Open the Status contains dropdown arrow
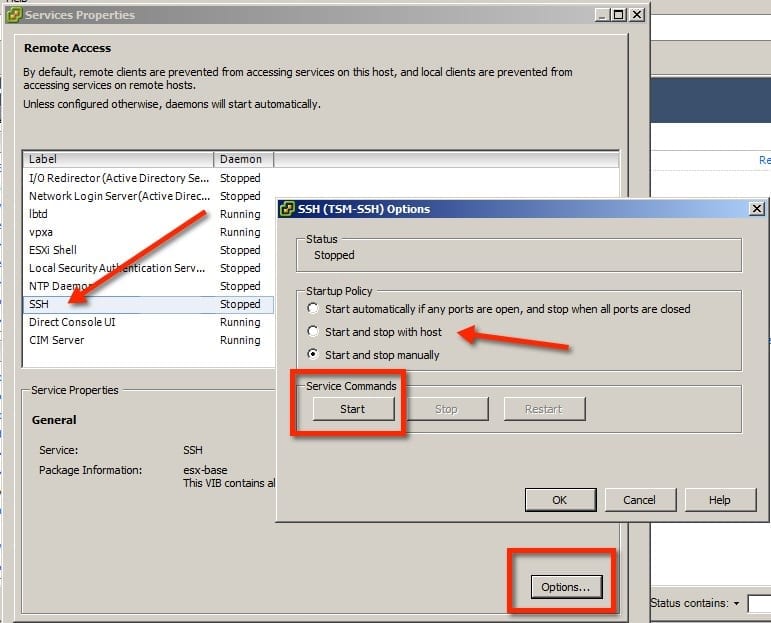The width and height of the screenshot is (771, 623). click(737, 603)
